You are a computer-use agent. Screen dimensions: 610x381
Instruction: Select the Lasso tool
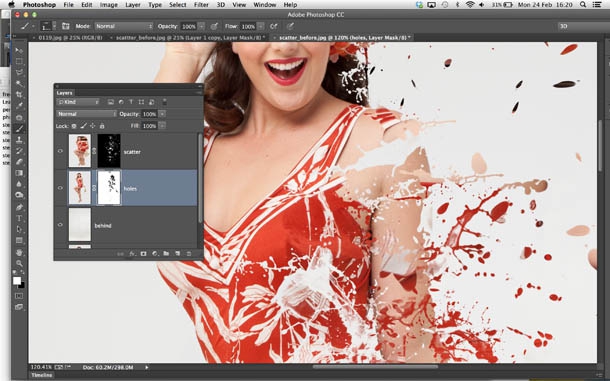point(19,72)
